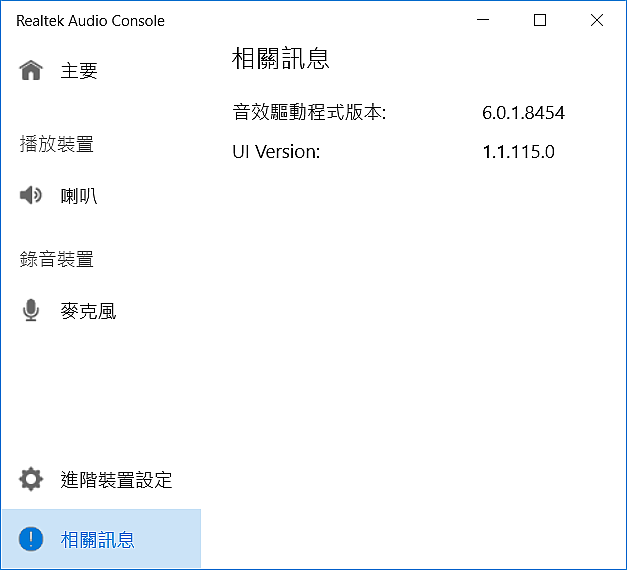Maximize the Realtek Audio Console window
This screenshot has height=570, width=627.
point(540,20)
